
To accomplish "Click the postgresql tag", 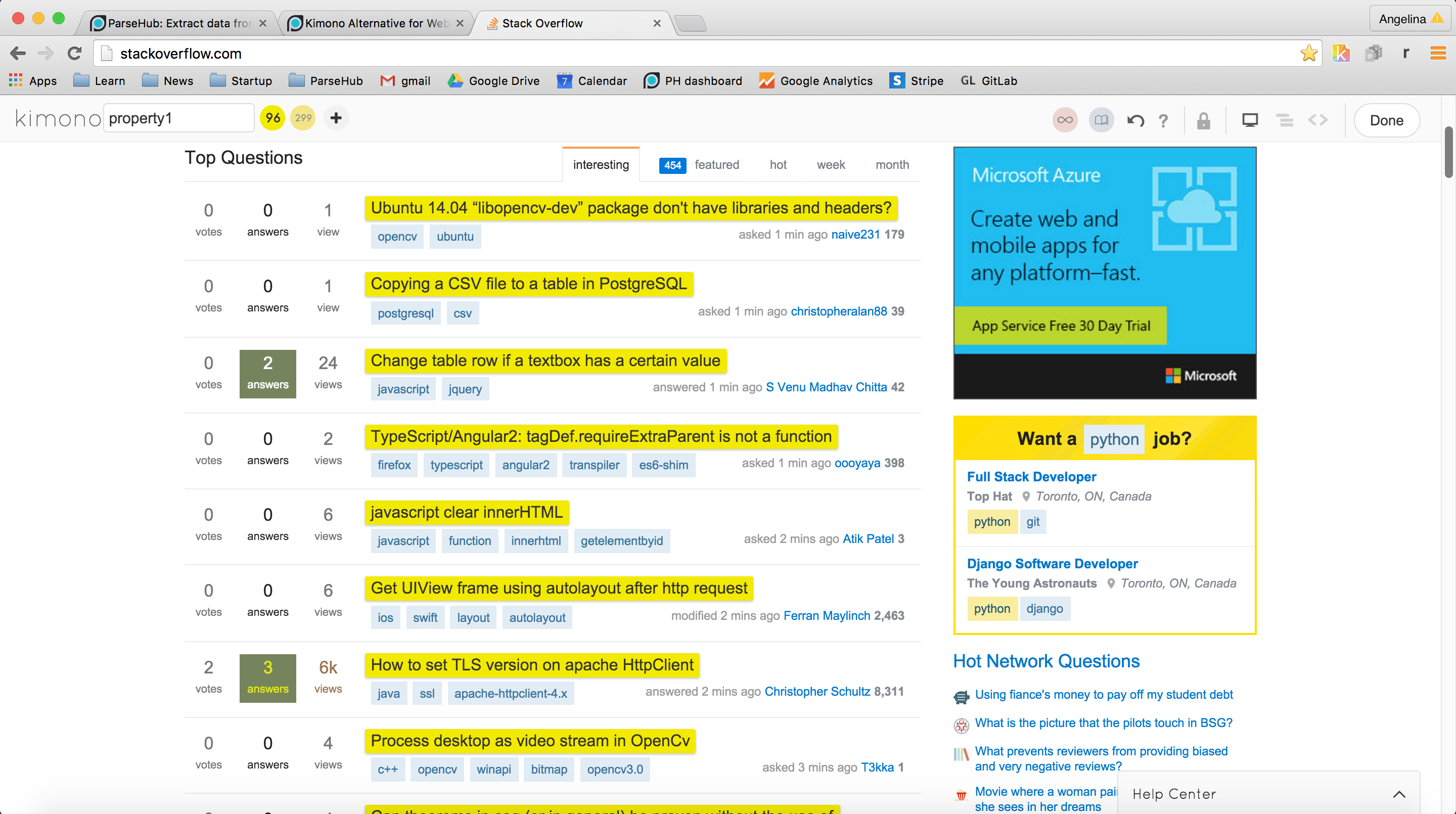I will [405, 313].
